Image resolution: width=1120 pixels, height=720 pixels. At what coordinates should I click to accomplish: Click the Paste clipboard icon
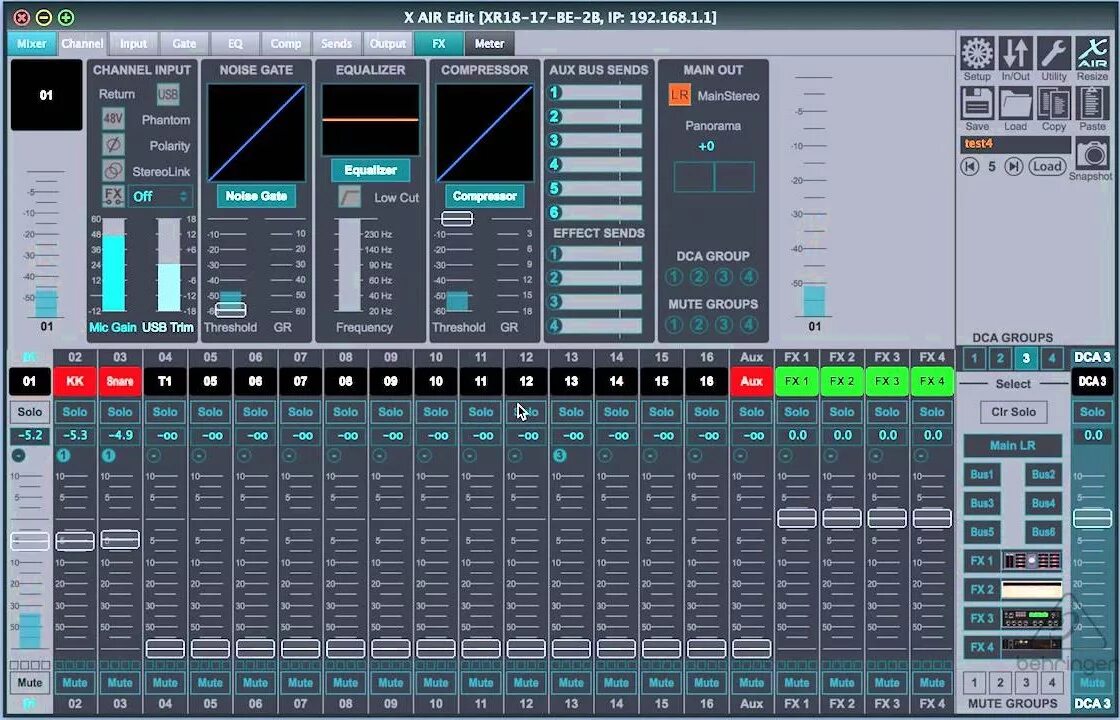click(x=1092, y=103)
